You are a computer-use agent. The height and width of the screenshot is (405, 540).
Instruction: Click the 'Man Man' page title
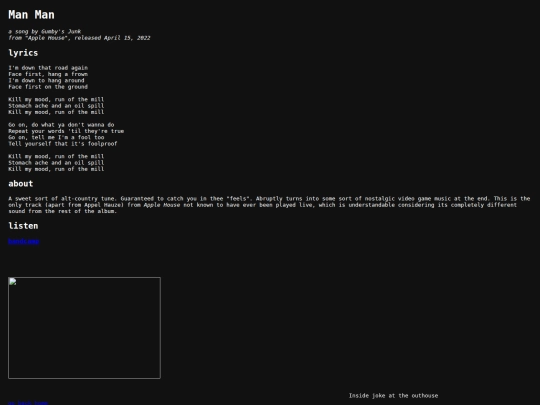31,15
